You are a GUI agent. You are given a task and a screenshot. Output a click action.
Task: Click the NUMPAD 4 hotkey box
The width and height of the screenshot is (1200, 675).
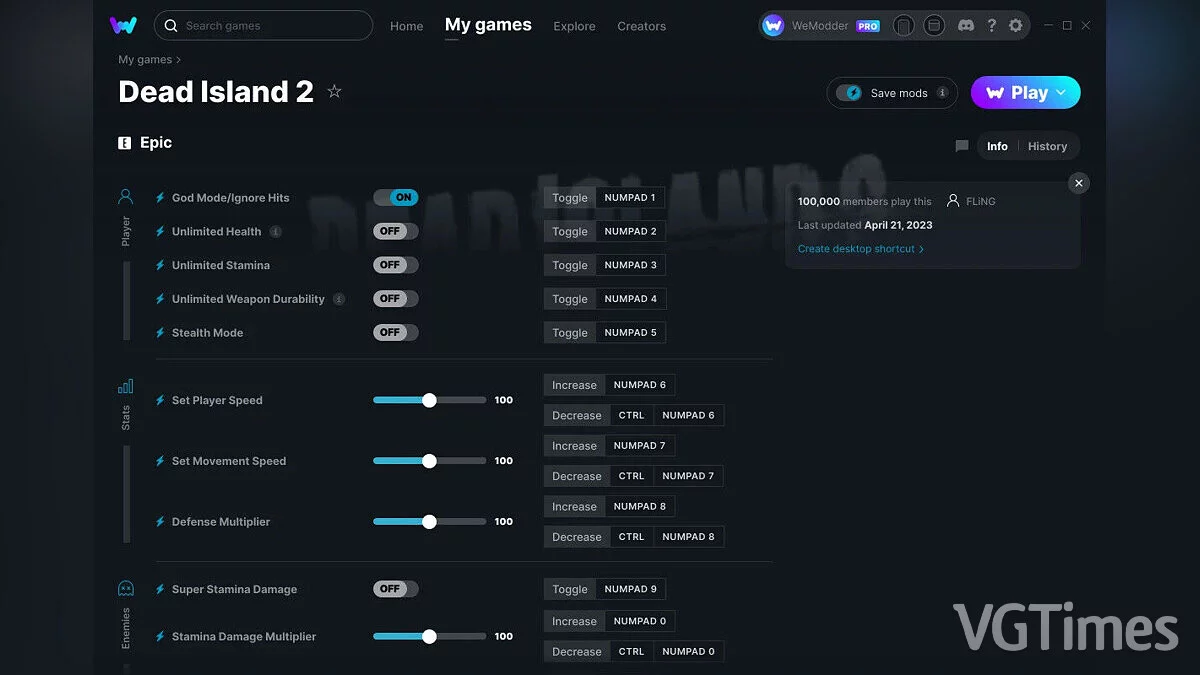(x=630, y=299)
